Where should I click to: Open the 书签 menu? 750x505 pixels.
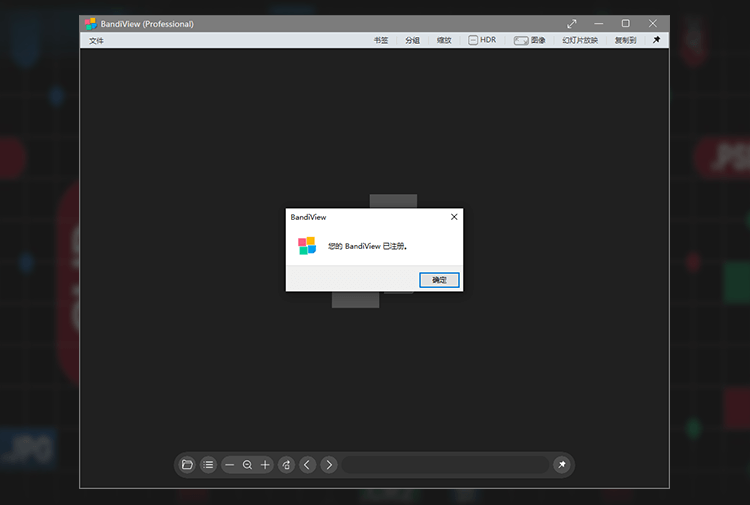pos(381,40)
